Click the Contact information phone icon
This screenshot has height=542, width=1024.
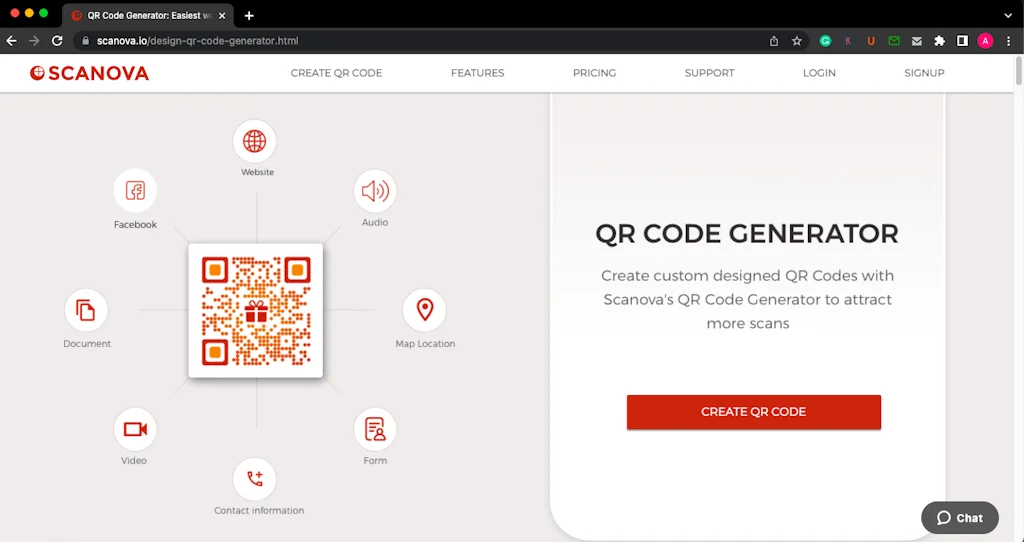tap(255, 479)
